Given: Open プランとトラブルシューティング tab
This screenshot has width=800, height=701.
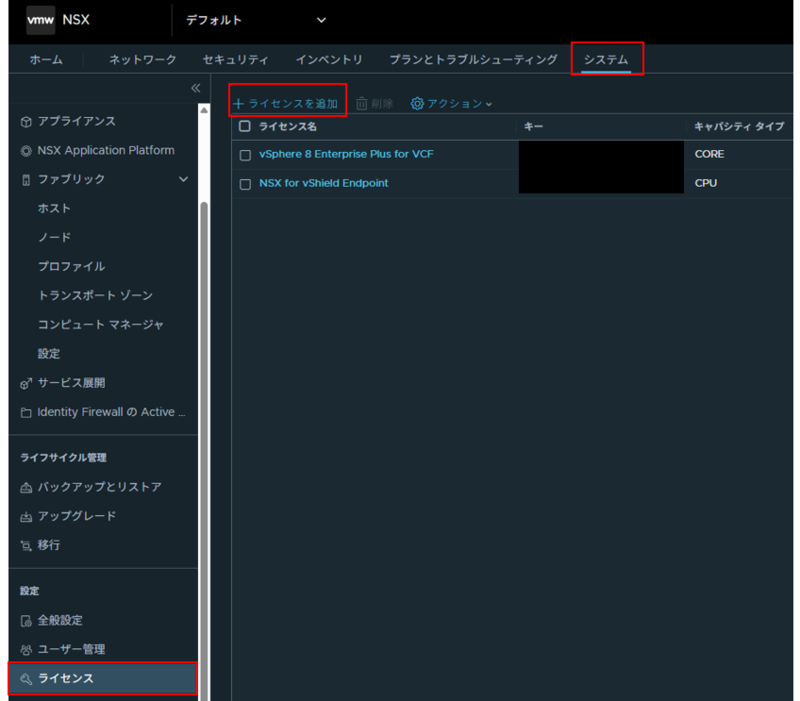Looking at the screenshot, I should [473, 60].
